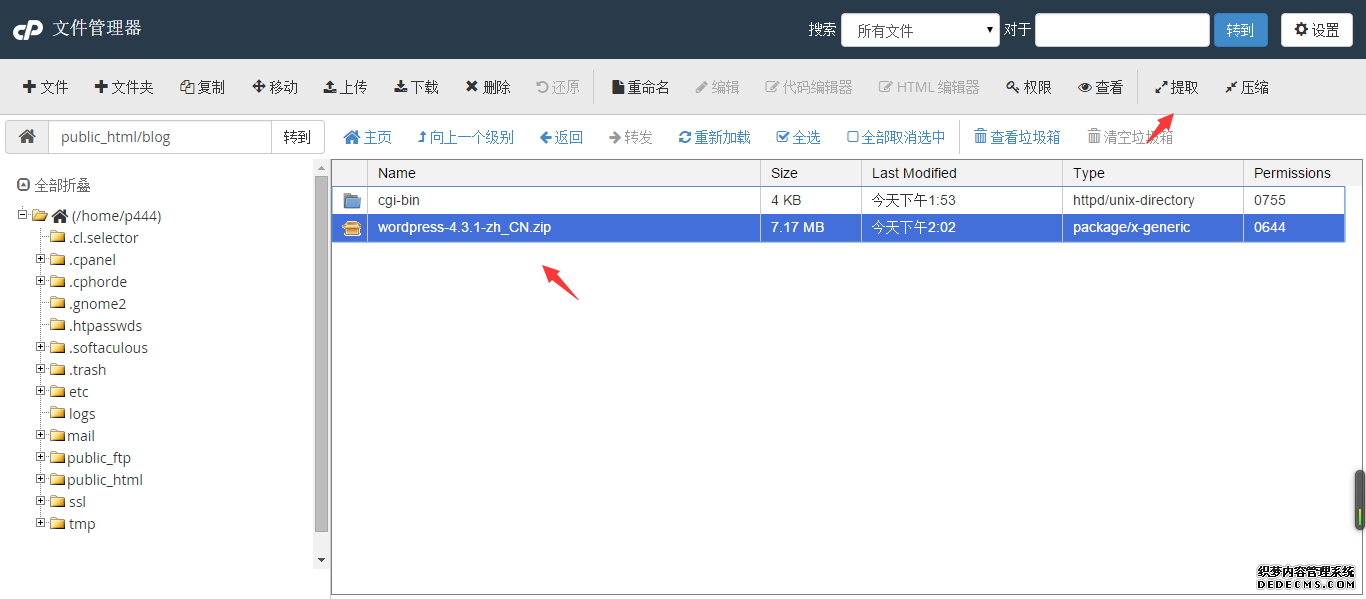Rename the file using 重命名

click(641, 87)
